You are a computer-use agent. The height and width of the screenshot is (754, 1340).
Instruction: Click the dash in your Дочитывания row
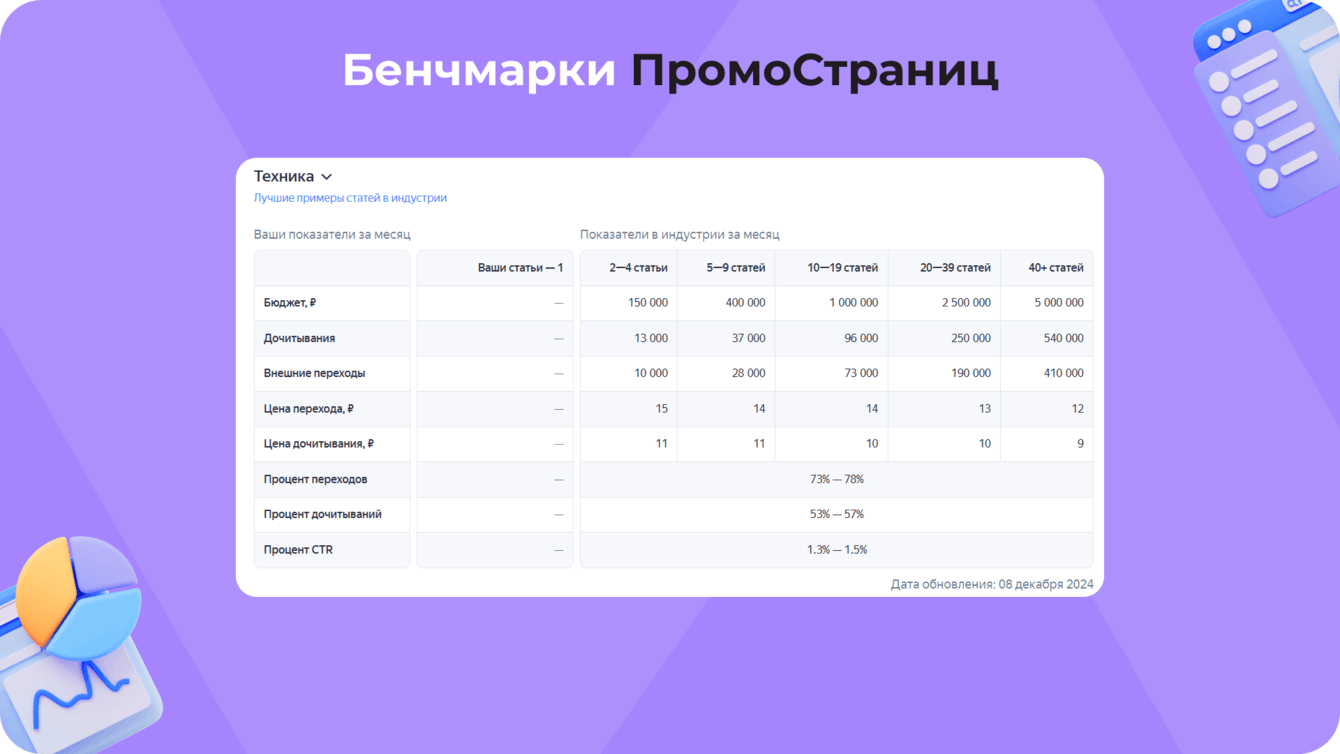(559, 338)
